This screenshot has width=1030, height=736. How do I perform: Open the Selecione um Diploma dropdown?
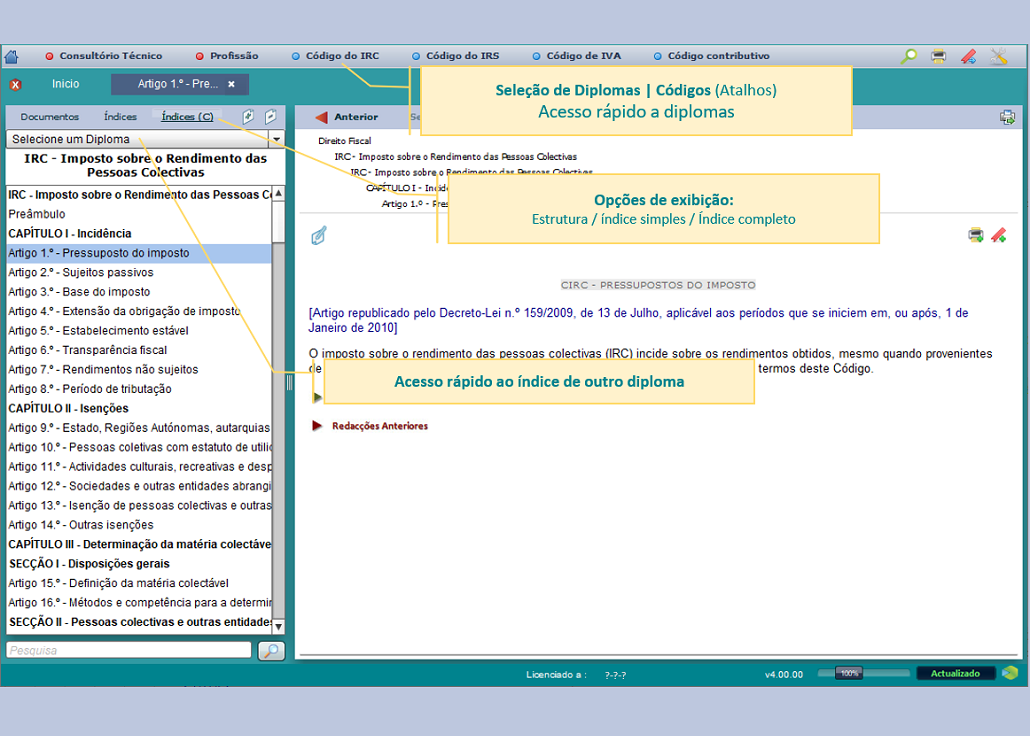pyautogui.click(x=145, y=139)
